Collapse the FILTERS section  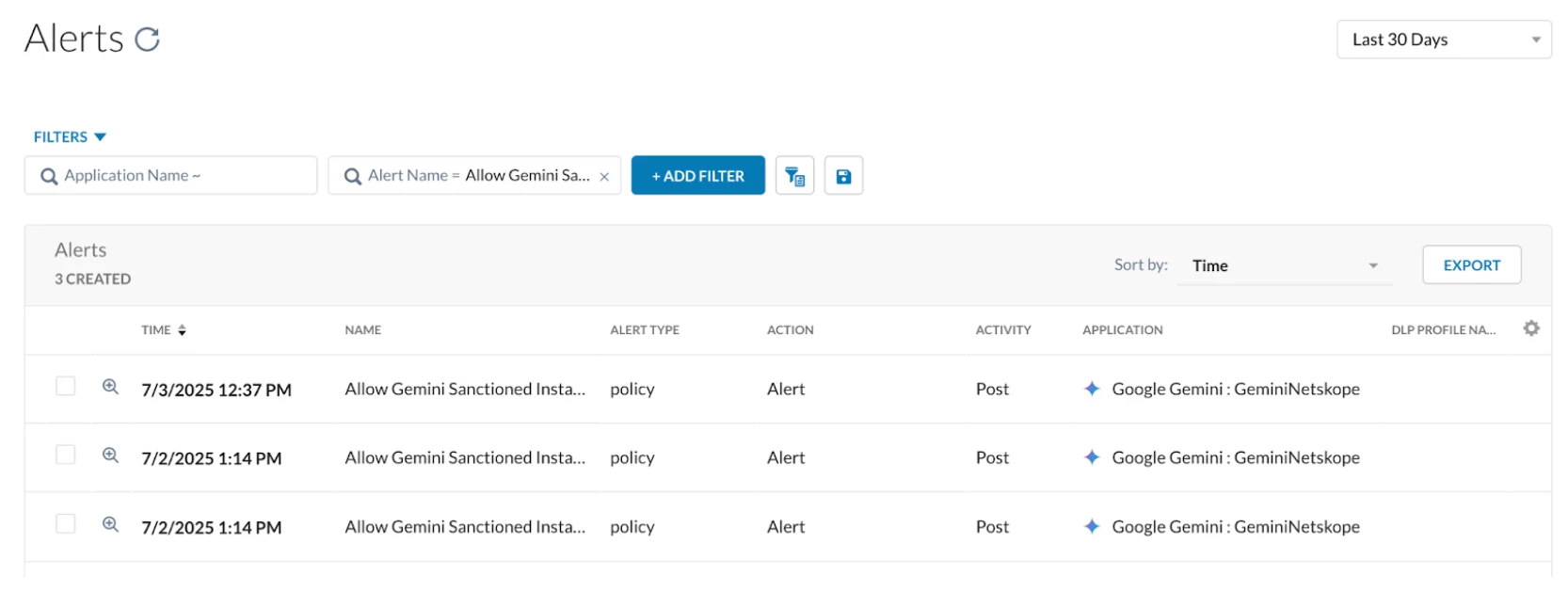(70, 137)
